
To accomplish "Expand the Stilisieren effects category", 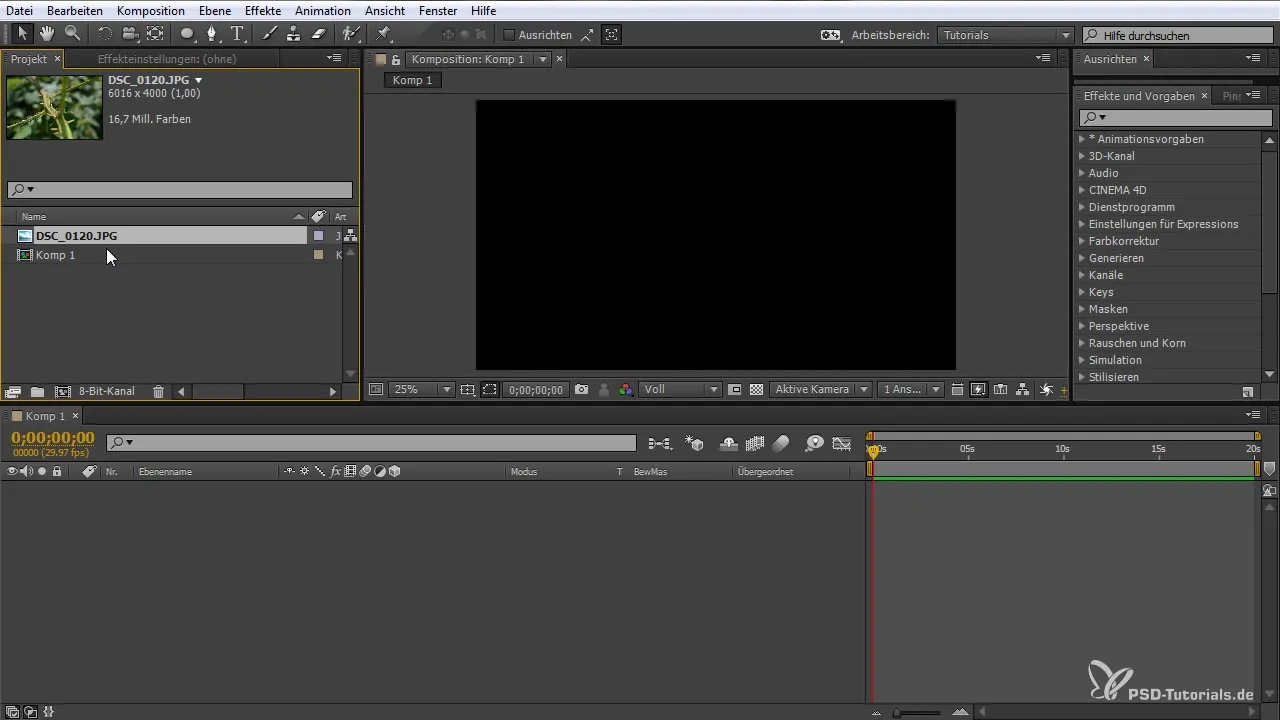I will tap(1082, 377).
